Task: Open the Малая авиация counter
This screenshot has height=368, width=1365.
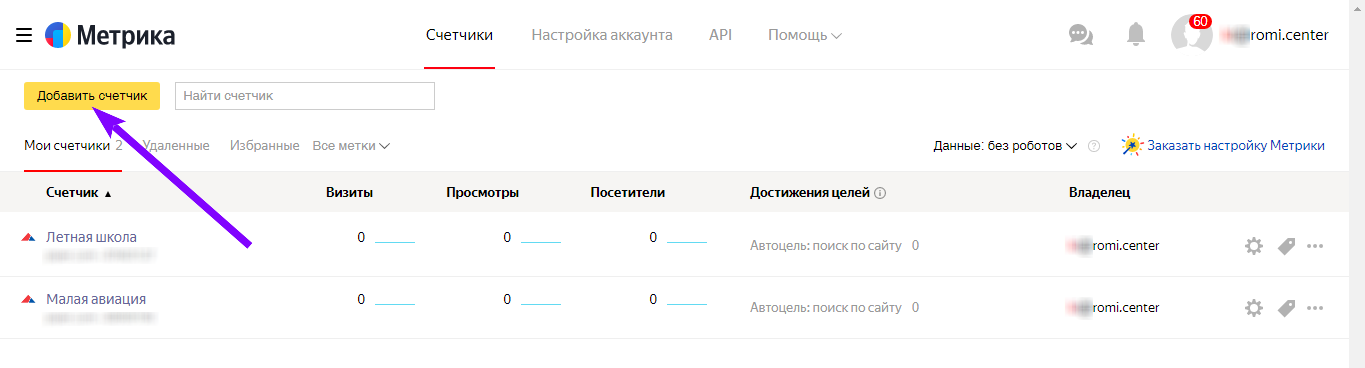Action: pyautogui.click(x=96, y=299)
